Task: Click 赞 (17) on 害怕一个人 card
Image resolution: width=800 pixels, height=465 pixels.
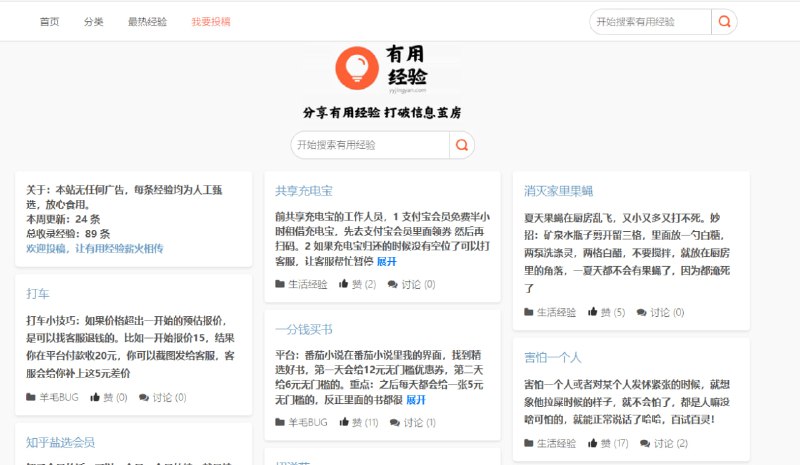Action: point(614,444)
